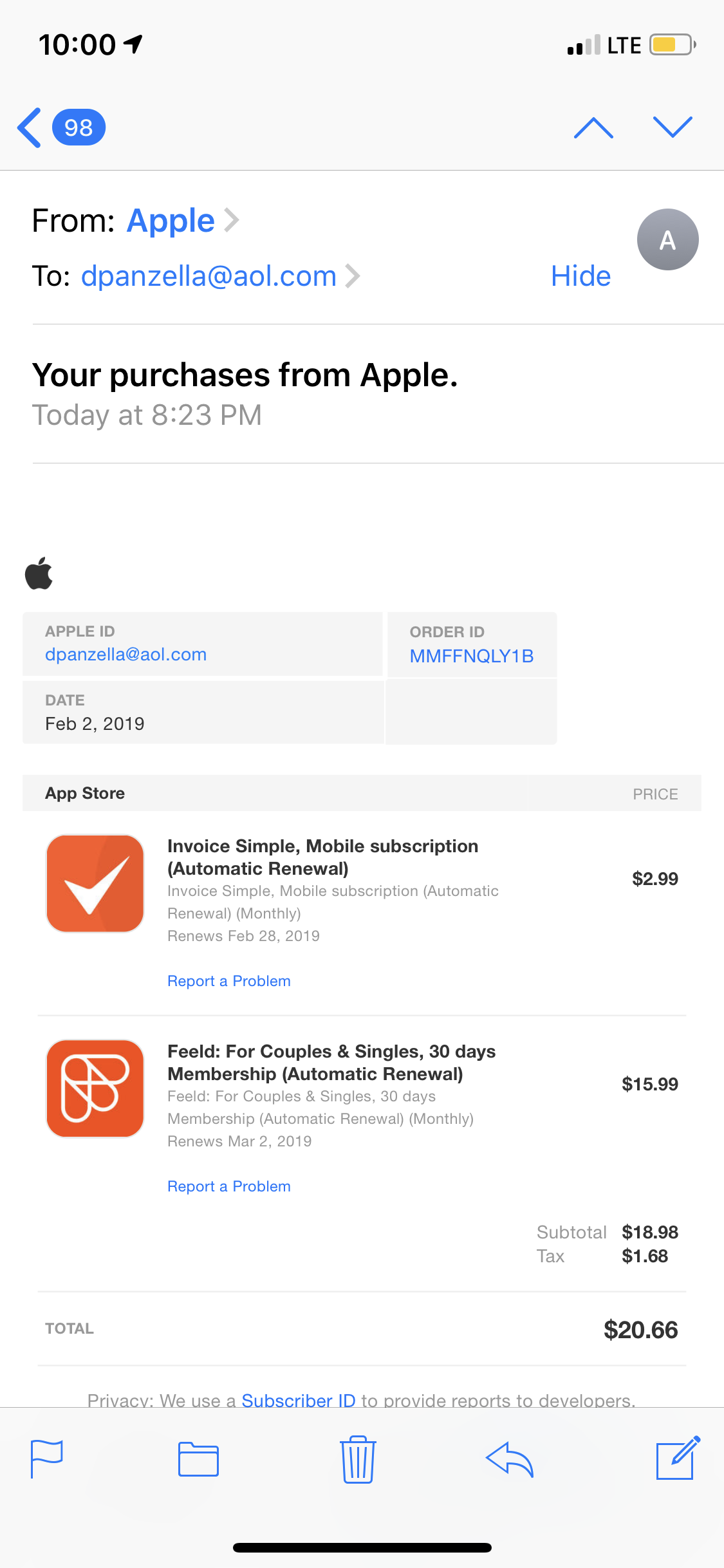724x1568 pixels.
Task: Go back to the inbox with 98 badge
Action: (61, 127)
